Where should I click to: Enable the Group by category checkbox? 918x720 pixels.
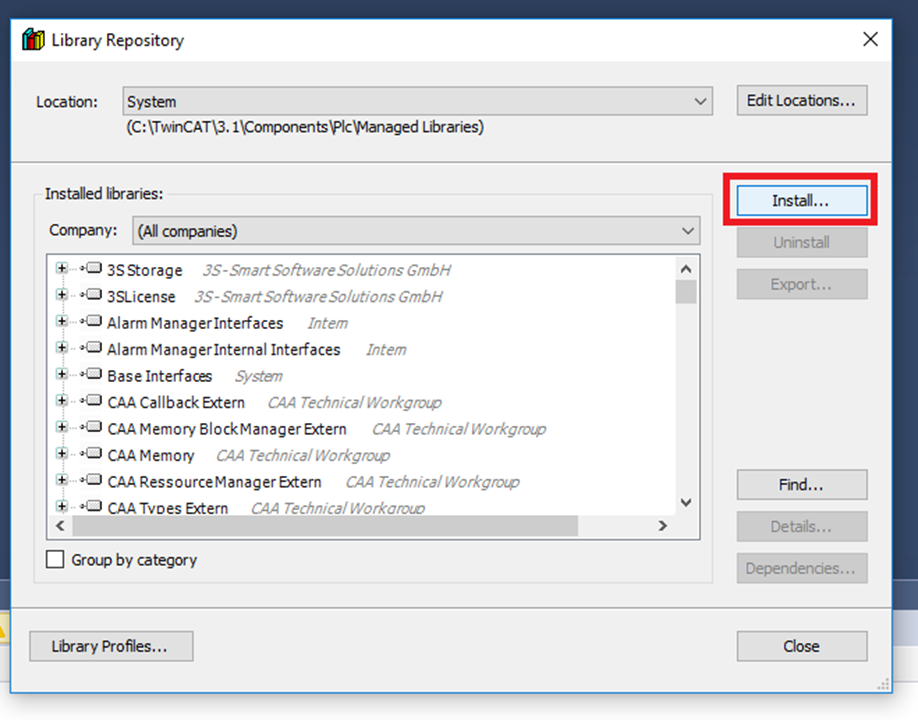(56, 560)
